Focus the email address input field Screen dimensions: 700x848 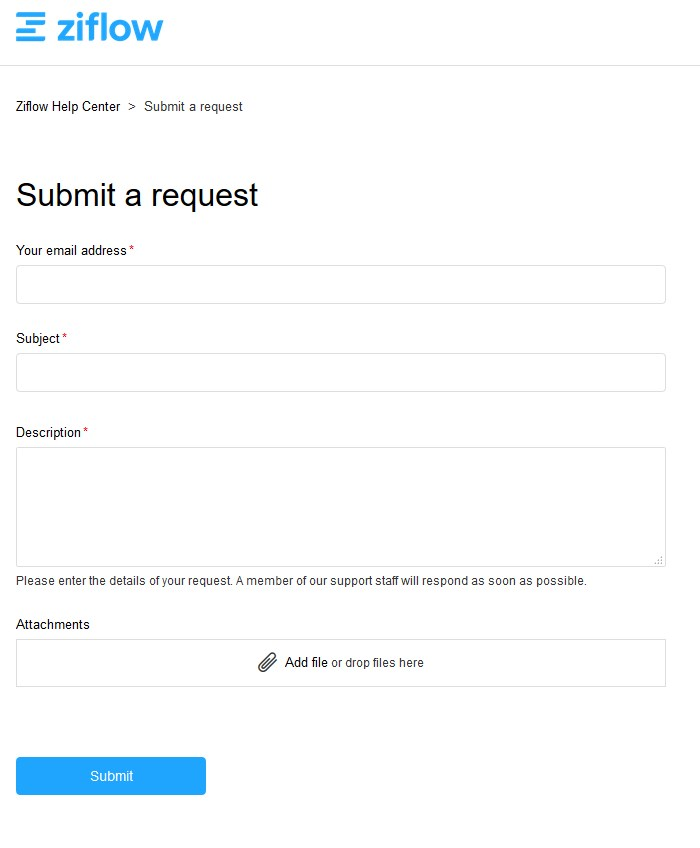click(x=341, y=284)
